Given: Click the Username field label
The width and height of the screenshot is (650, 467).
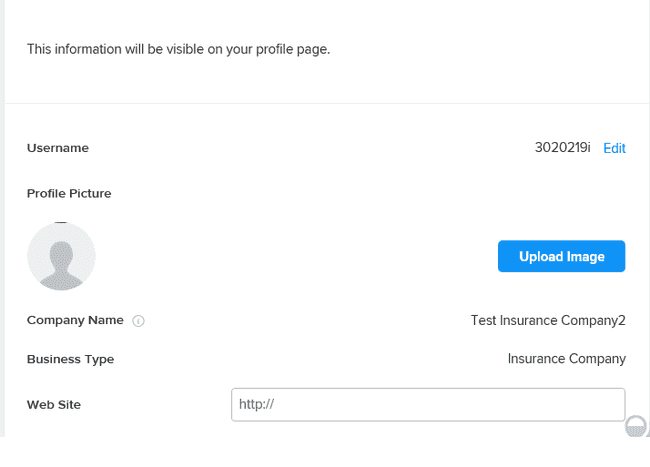Looking at the screenshot, I should (x=57, y=148).
